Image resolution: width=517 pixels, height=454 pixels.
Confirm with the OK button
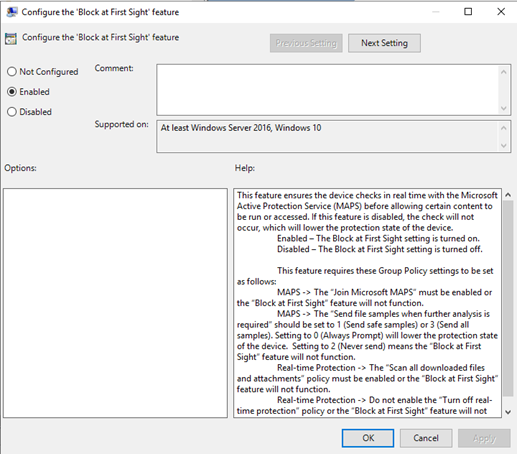368,438
